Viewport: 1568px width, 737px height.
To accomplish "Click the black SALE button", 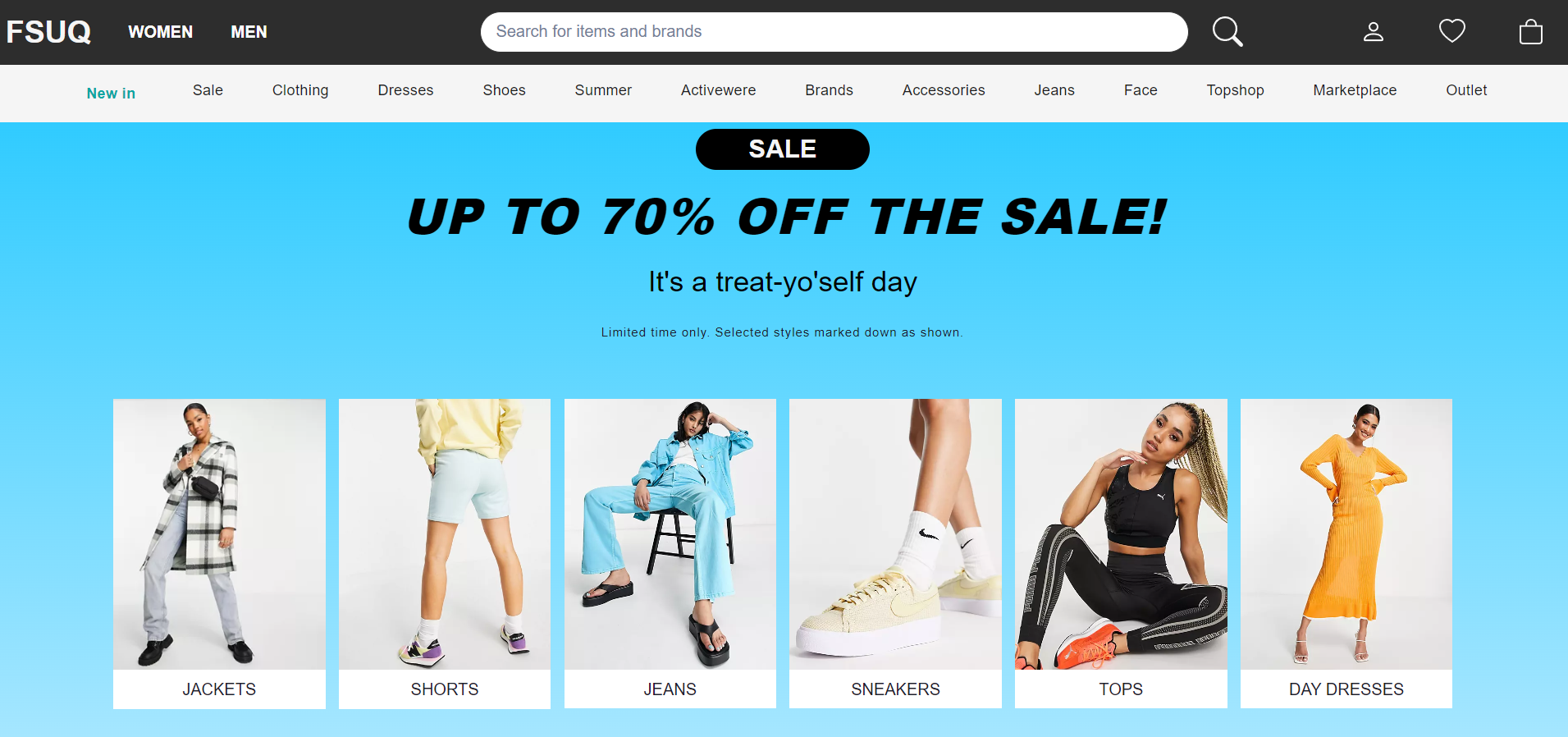I will pyautogui.click(x=783, y=149).
